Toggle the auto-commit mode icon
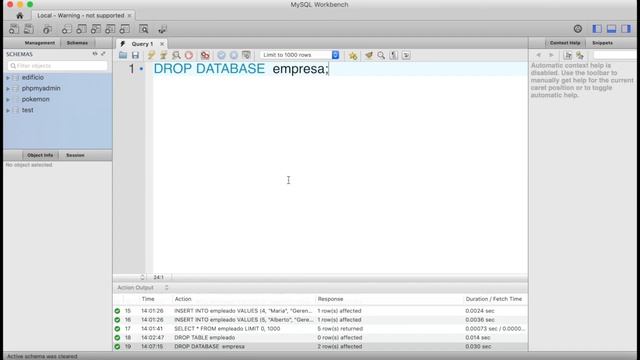The image size is (640, 360). click(x=246, y=55)
